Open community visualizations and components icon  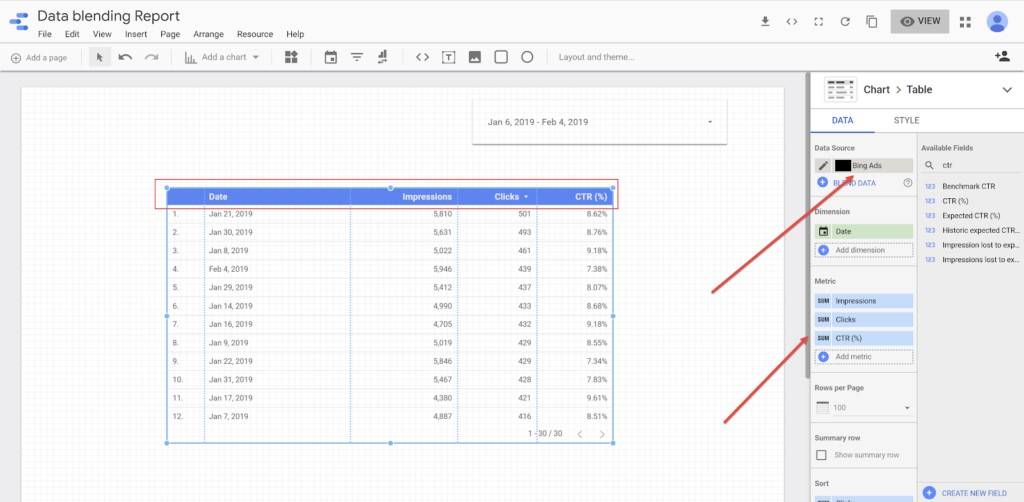(291, 57)
